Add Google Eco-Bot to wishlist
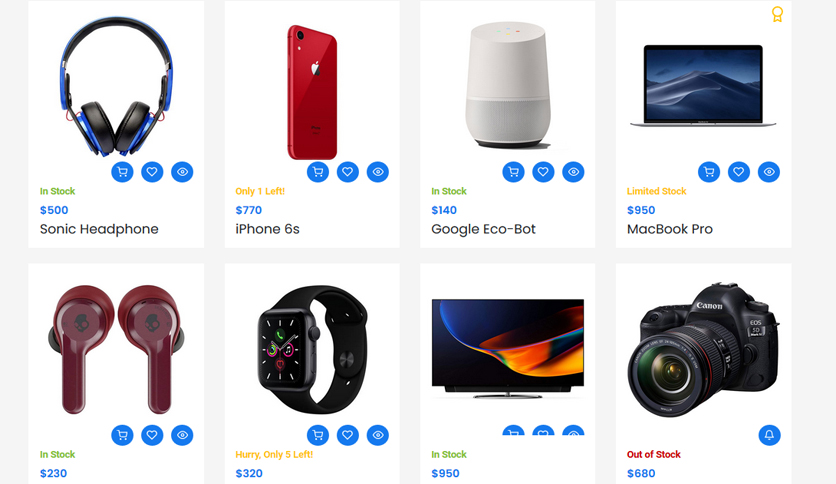 (x=543, y=172)
